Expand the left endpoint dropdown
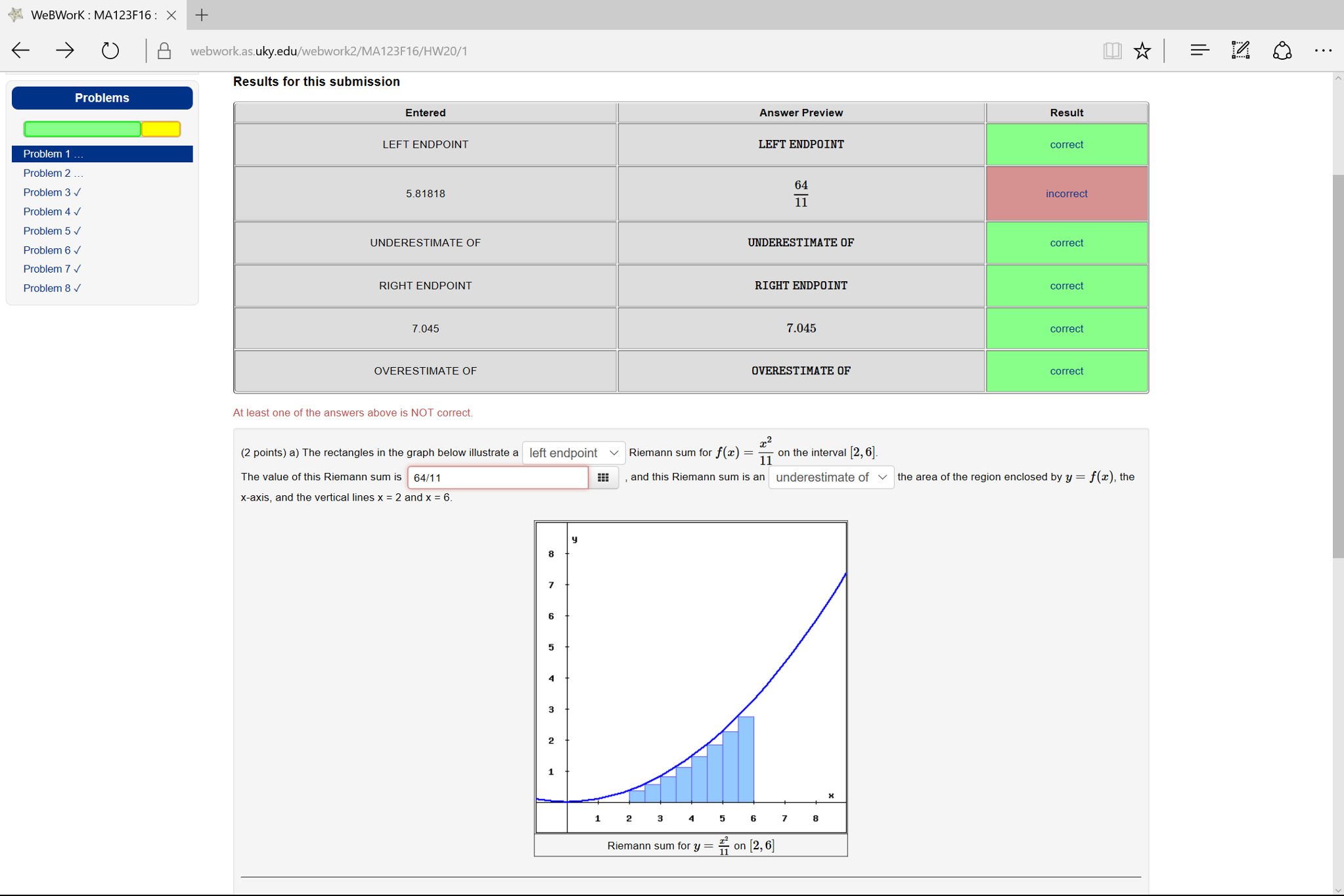The image size is (1344, 896). (573, 453)
